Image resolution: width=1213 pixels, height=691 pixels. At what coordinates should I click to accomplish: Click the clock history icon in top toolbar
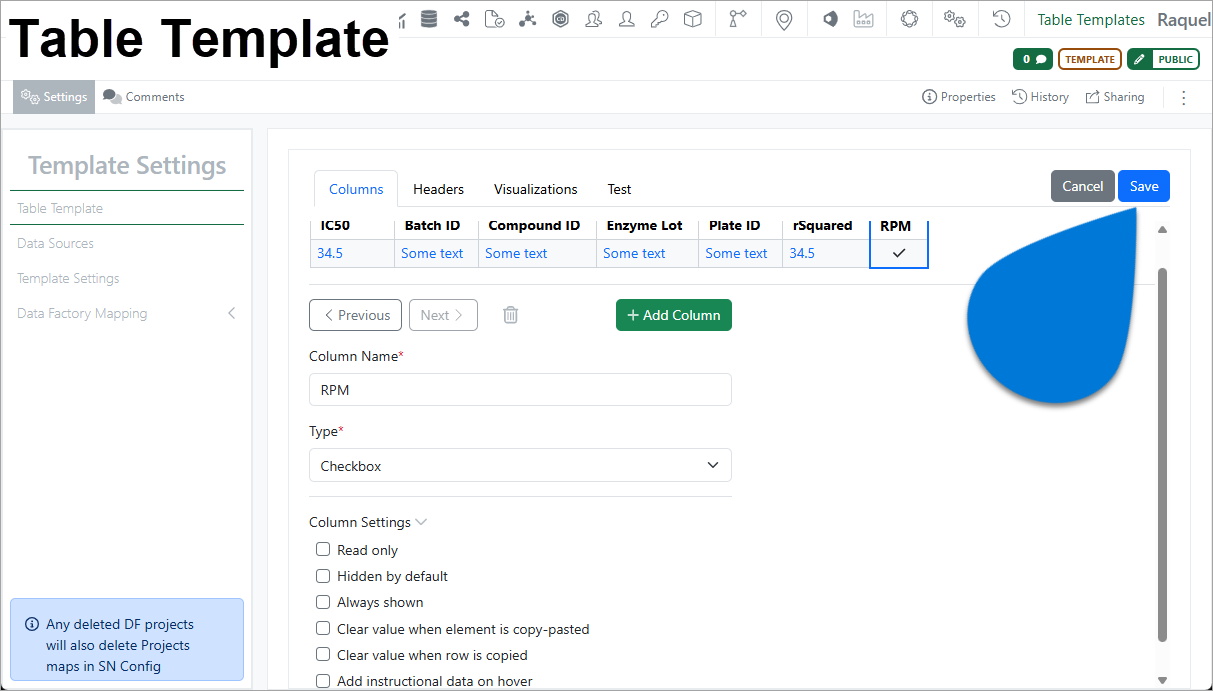(x=1001, y=19)
